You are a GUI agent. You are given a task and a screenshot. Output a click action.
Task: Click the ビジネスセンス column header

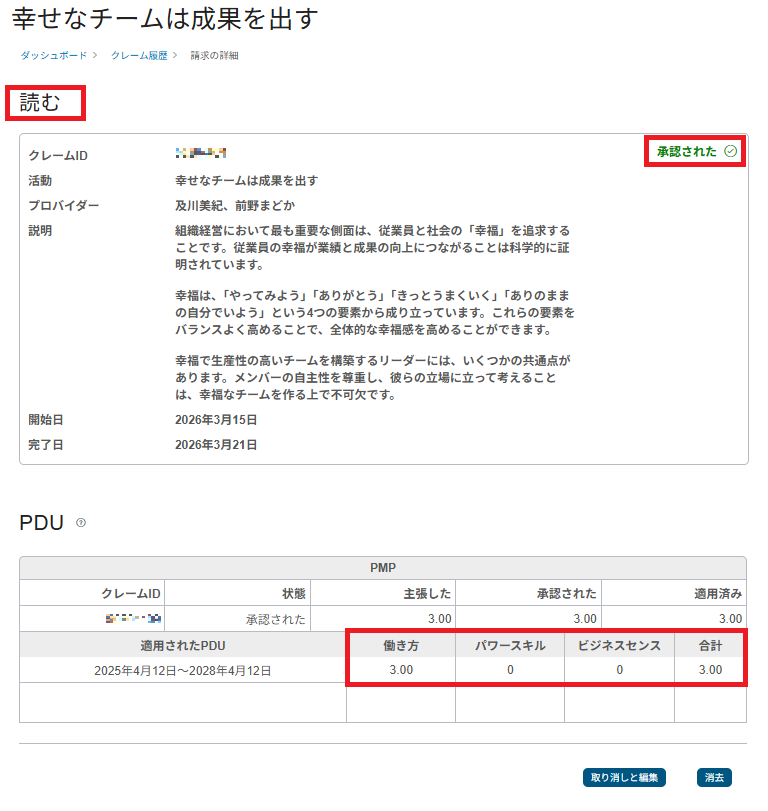pos(619,646)
